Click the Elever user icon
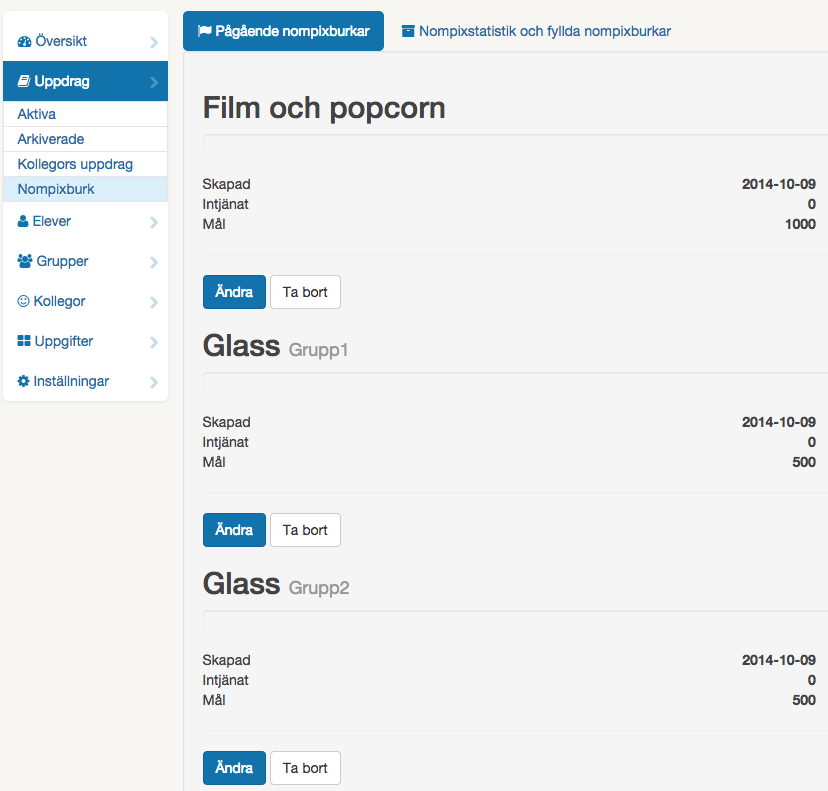 coord(24,222)
